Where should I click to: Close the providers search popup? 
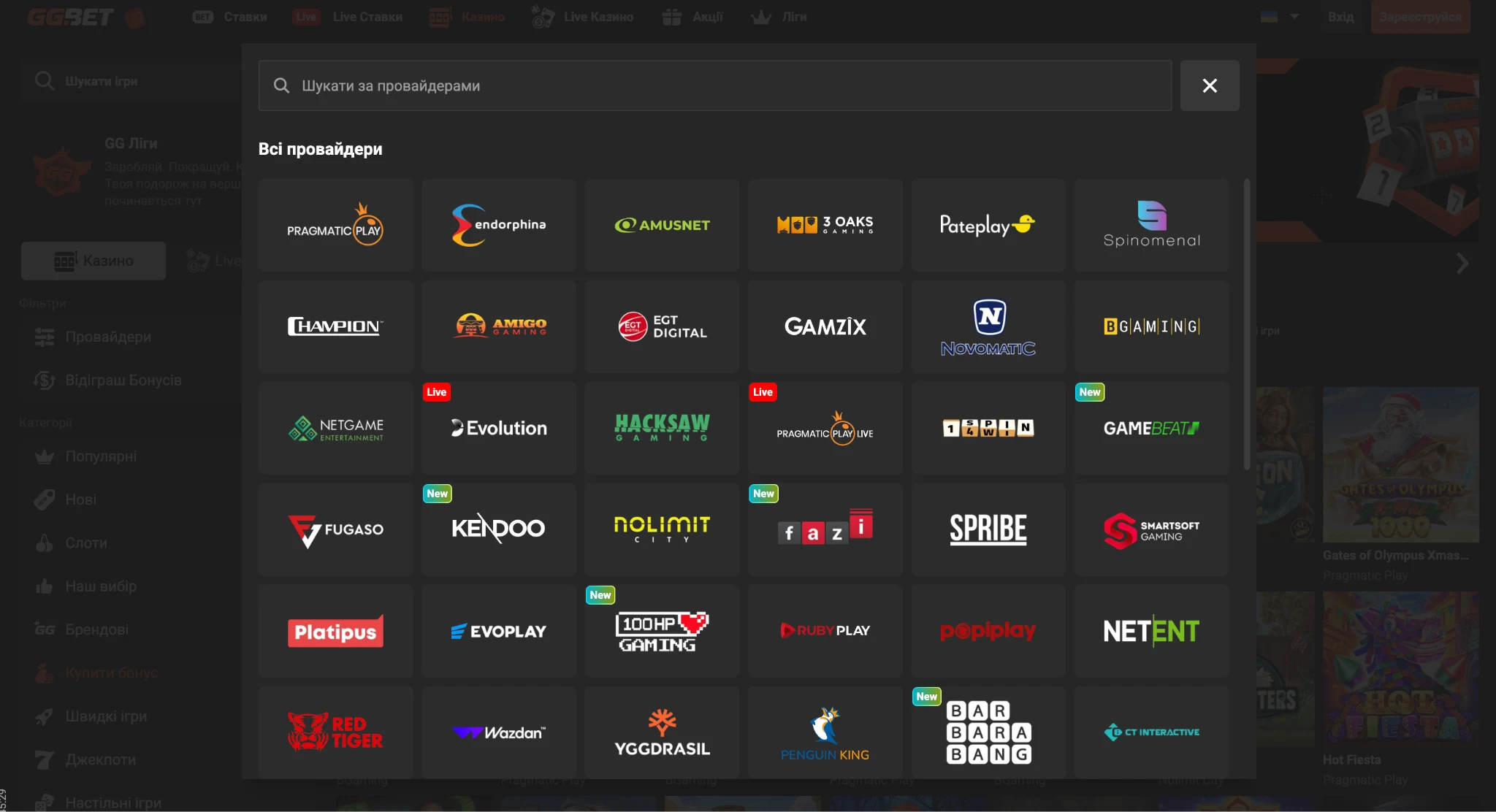tap(1210, 85)
